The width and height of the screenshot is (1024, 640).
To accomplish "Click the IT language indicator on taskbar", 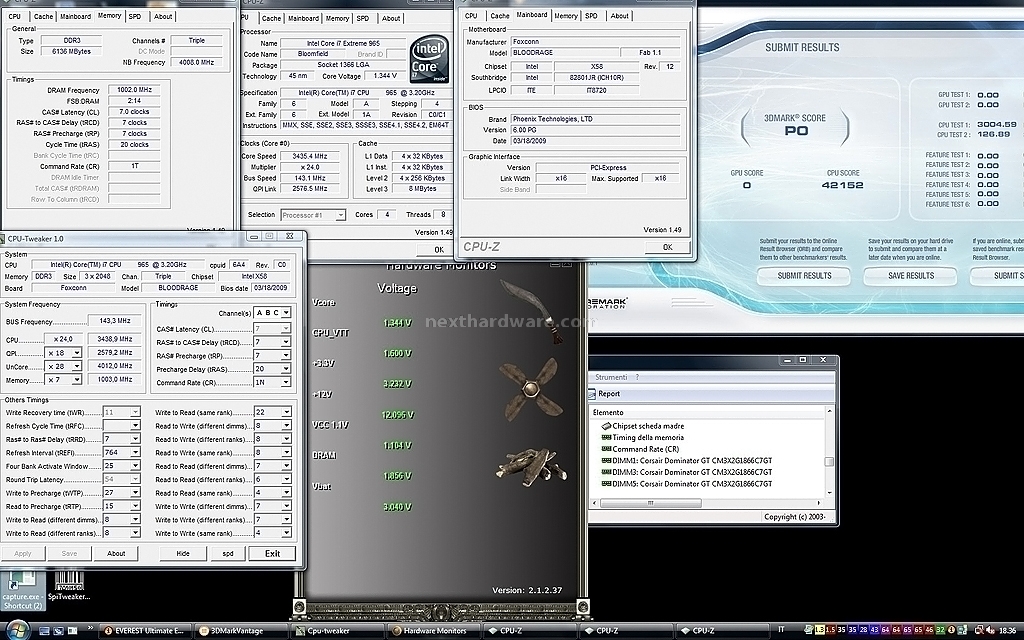I will coord(782,630).
